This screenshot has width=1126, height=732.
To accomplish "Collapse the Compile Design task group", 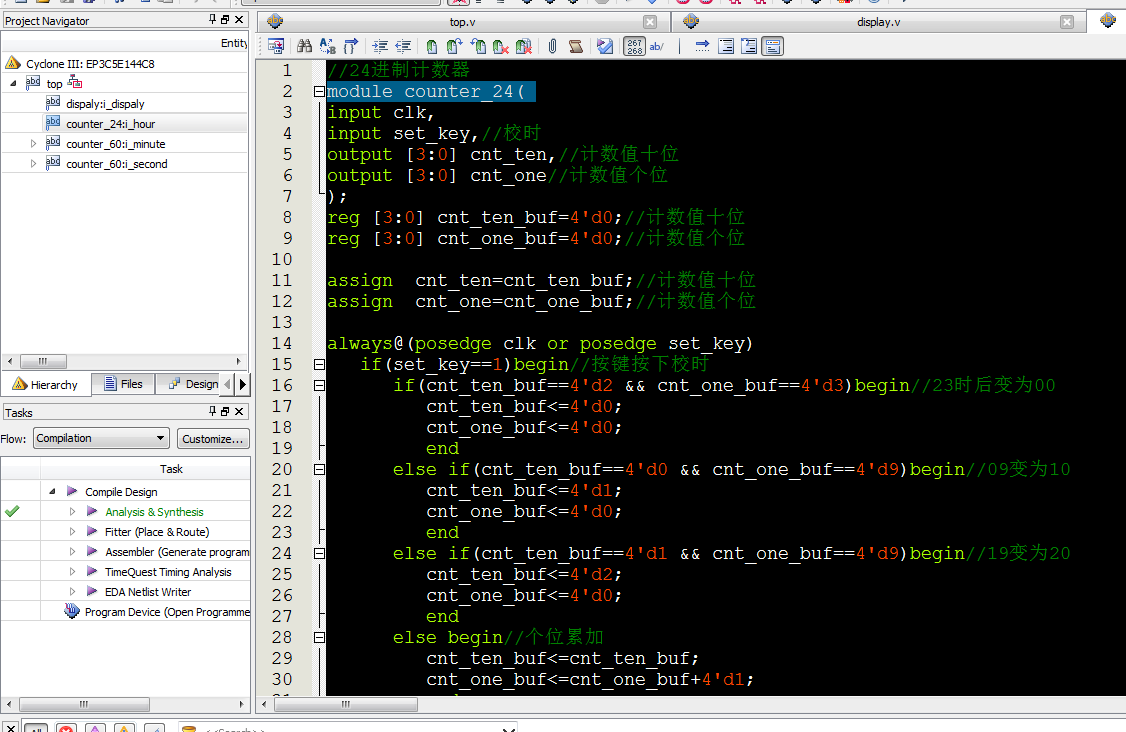I will tap(52, 491).
